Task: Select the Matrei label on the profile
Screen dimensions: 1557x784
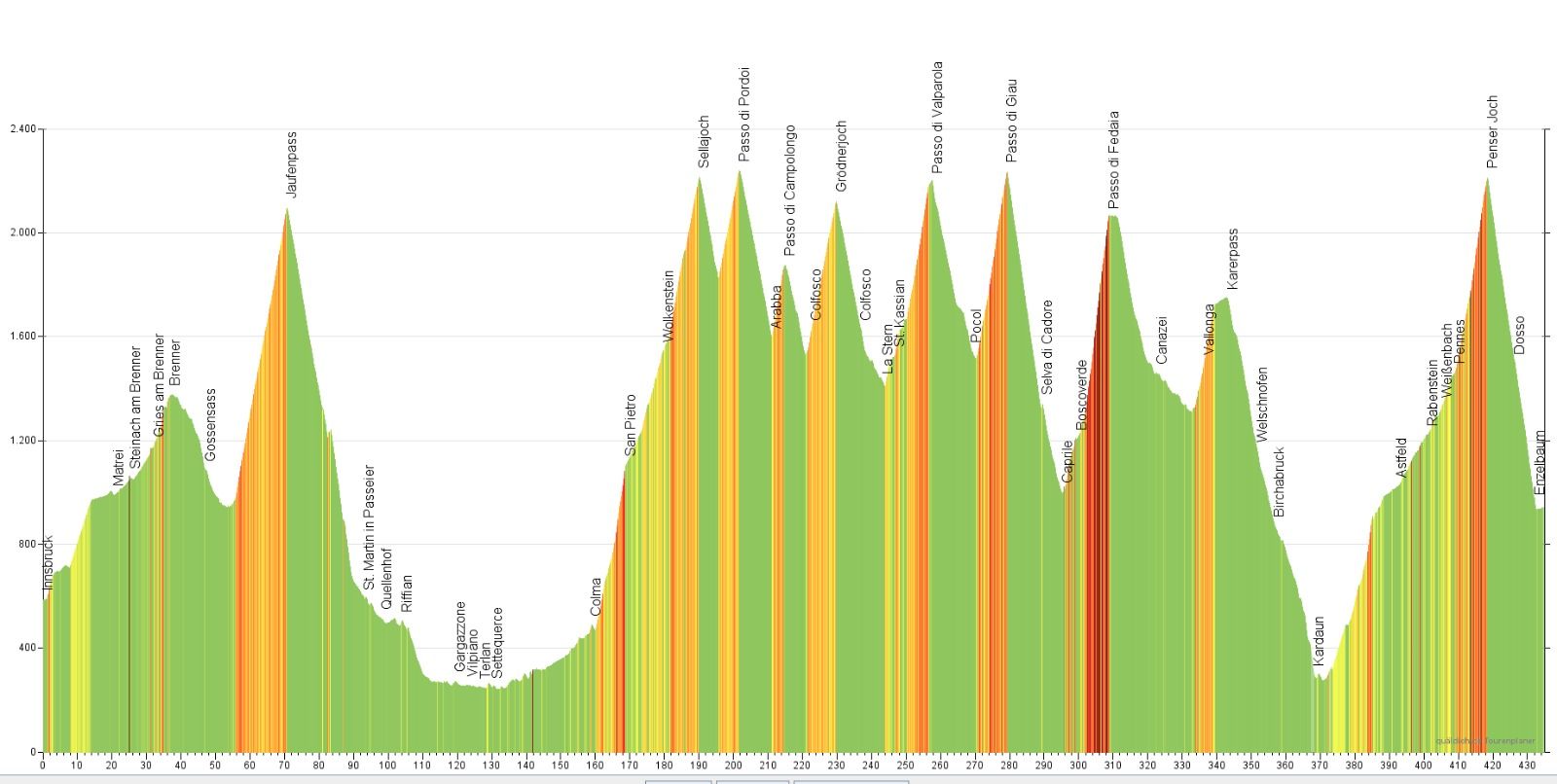Action: pos(119,467)
